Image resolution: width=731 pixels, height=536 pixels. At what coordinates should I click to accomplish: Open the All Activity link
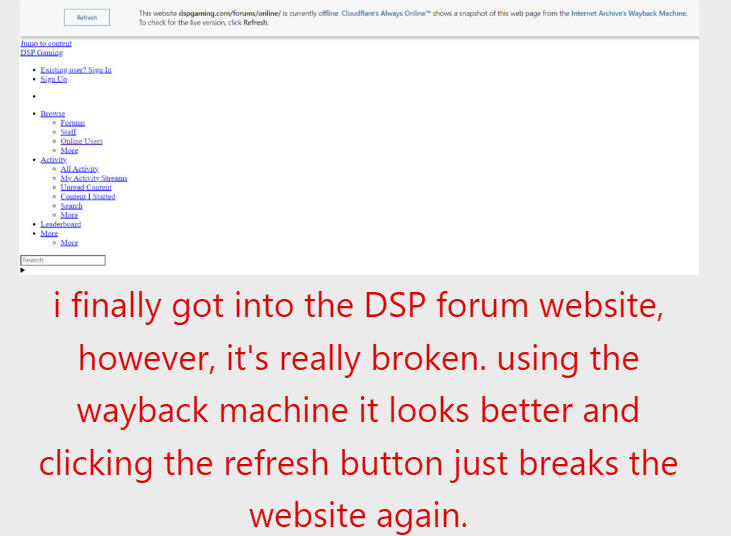tap(79, 169)
